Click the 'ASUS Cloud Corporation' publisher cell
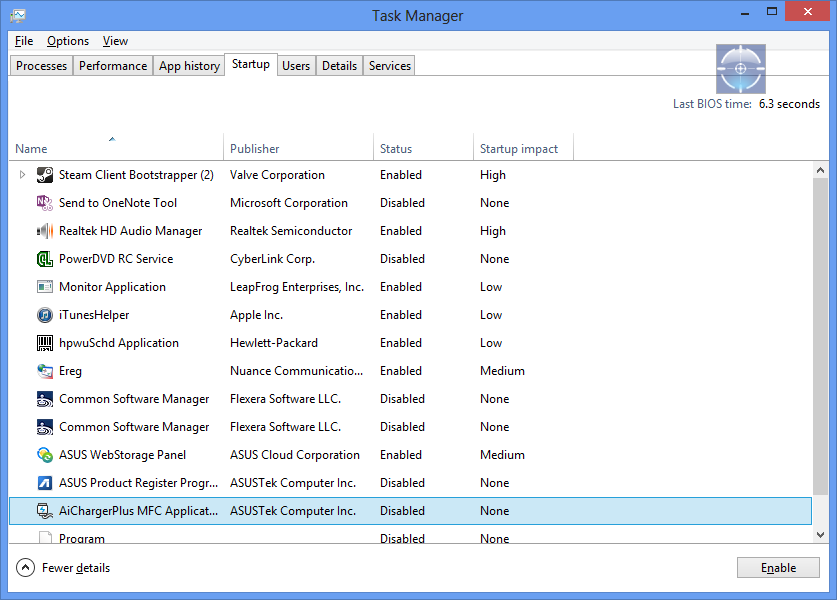The image size is (837, 600). (x=295, y=455)
